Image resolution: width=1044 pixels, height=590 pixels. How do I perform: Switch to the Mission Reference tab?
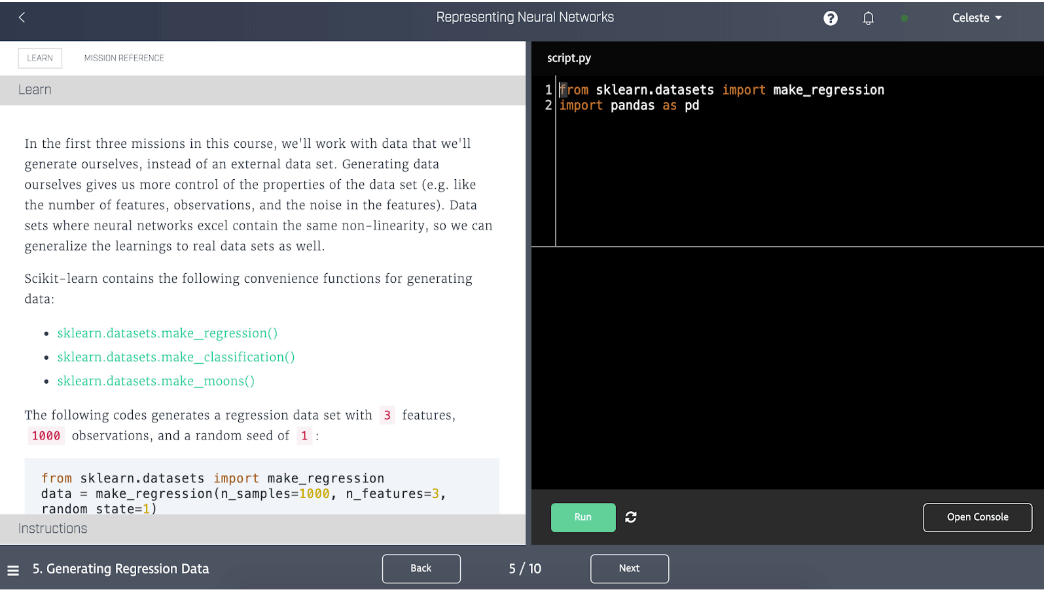[x=124, y=58]
